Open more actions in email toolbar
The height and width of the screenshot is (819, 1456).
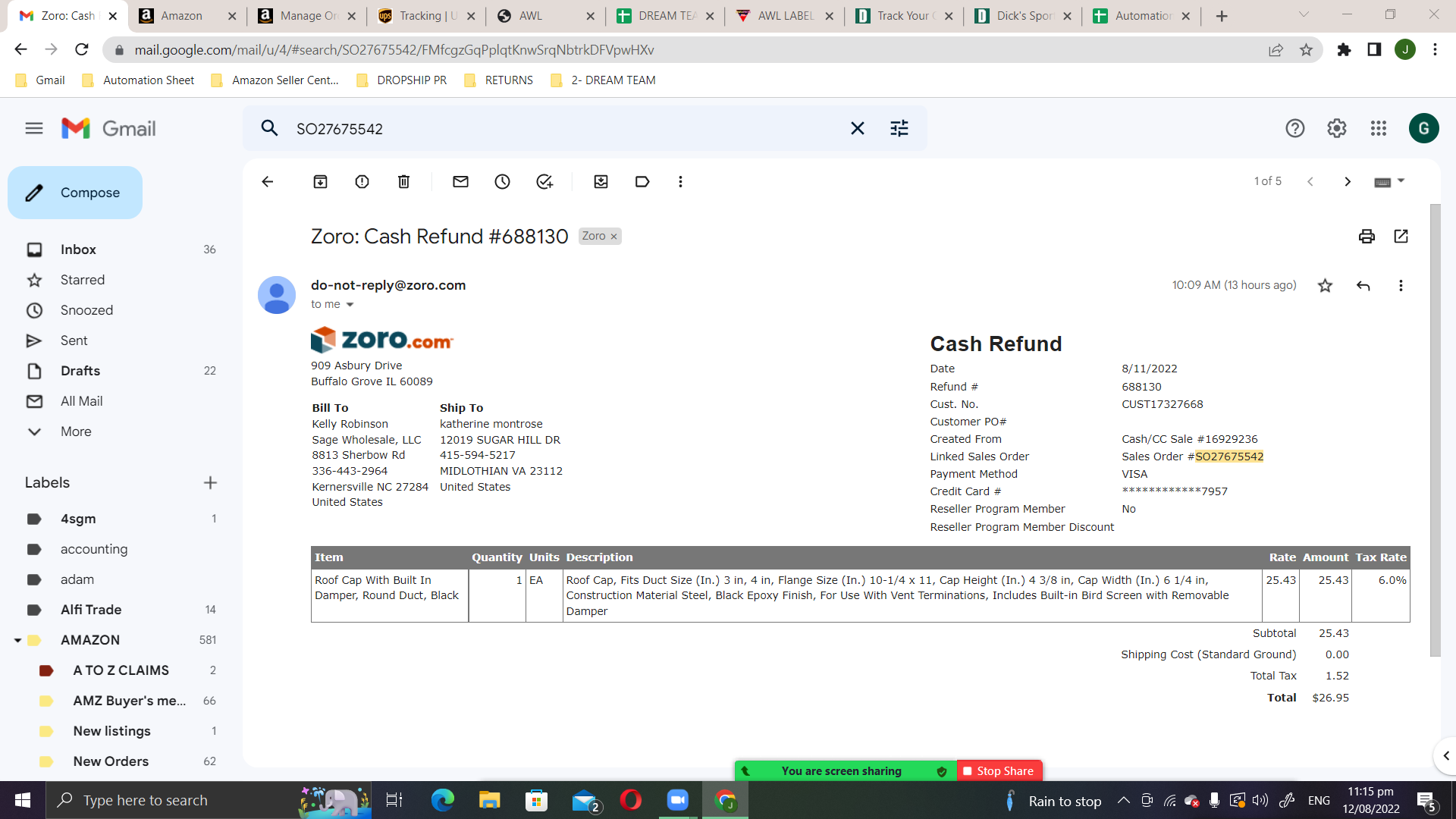[680, 182]
